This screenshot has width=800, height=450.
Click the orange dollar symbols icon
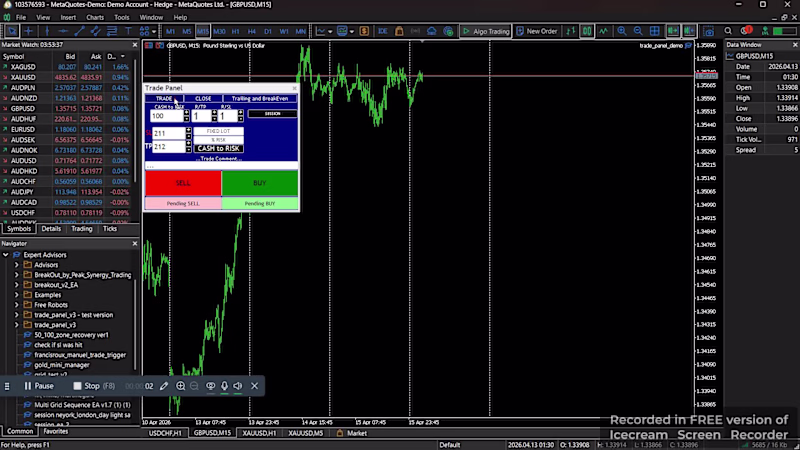(x=364, y=31)
